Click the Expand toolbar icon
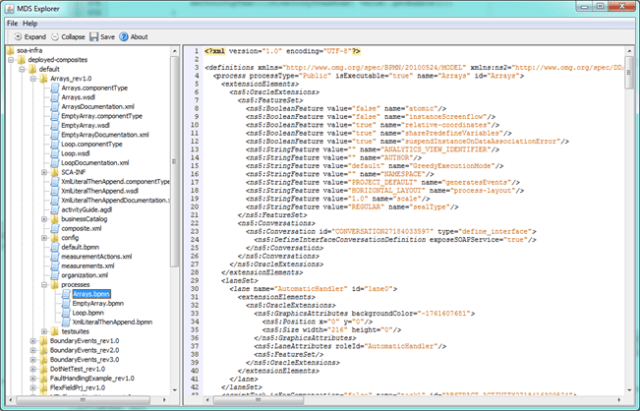This screenshot has width=640, height=411. (18, 37)
